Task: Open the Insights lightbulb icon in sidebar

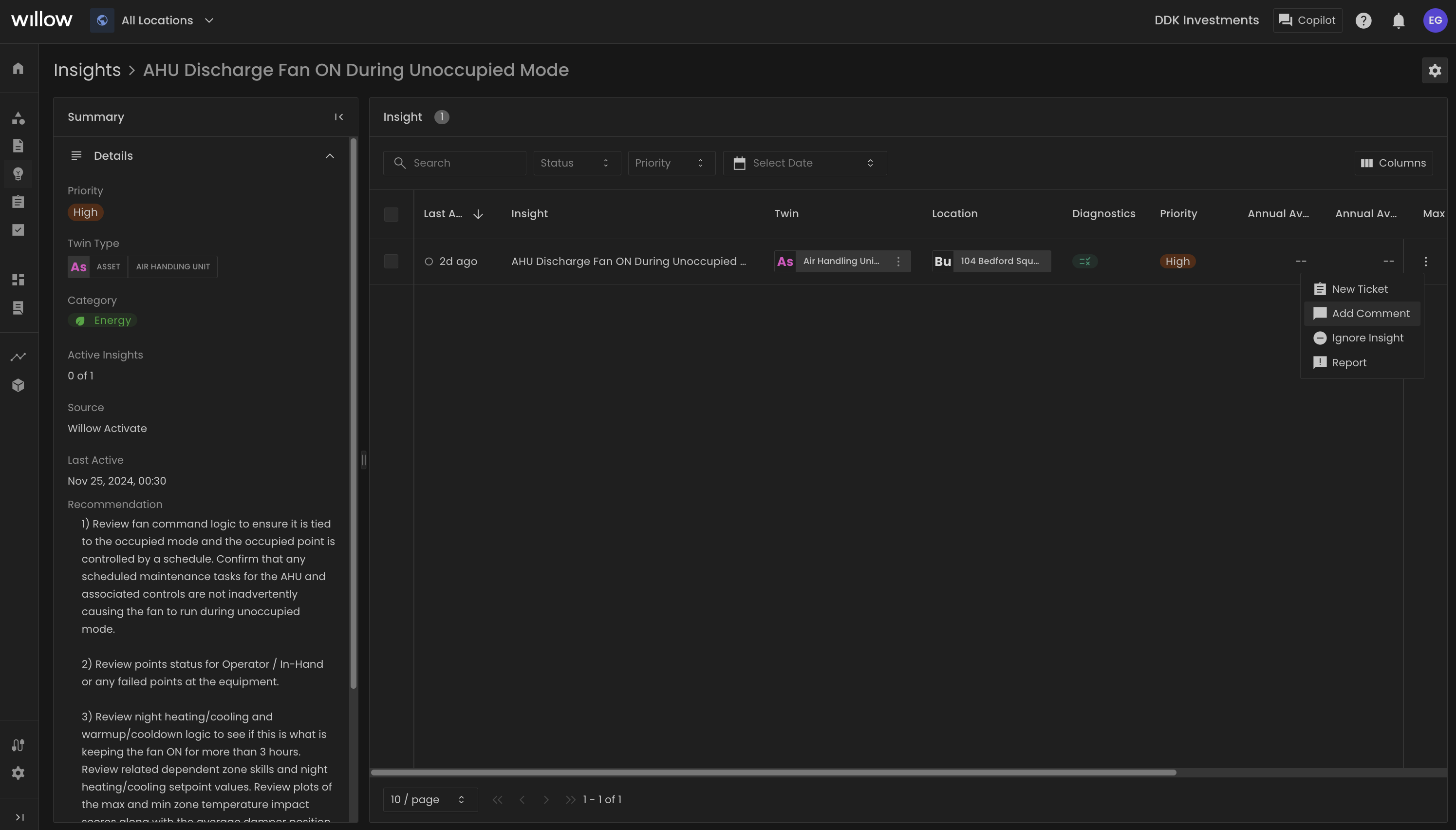Action: (x=18, y=174)
